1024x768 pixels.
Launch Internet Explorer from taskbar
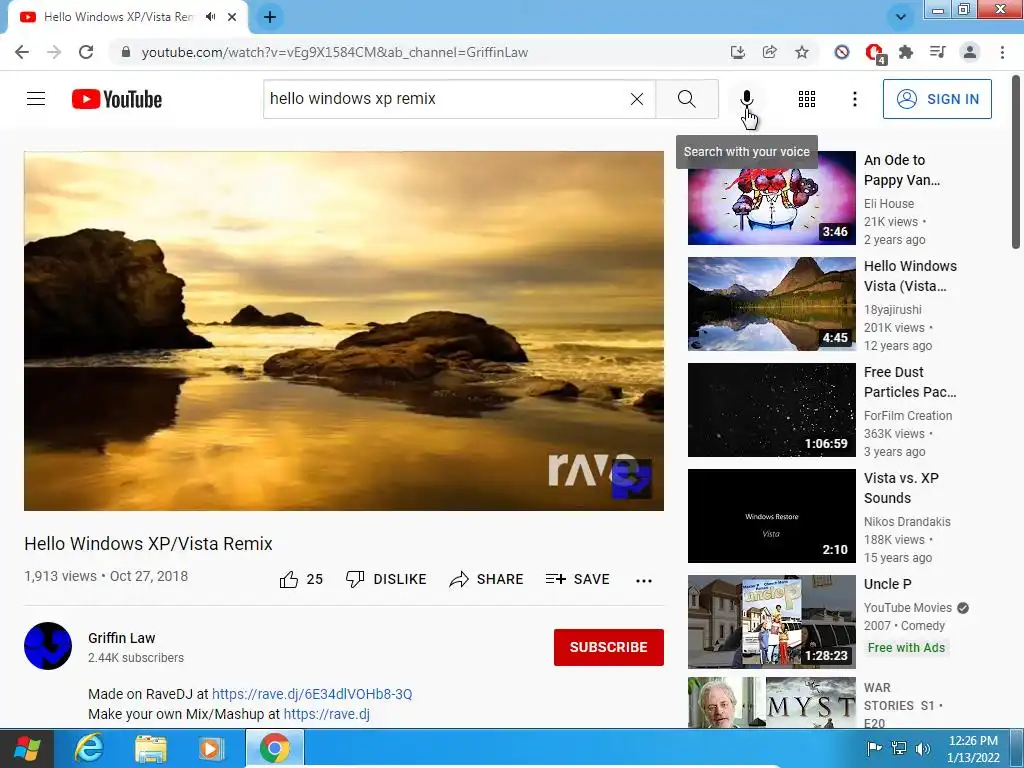pos(88,748)
